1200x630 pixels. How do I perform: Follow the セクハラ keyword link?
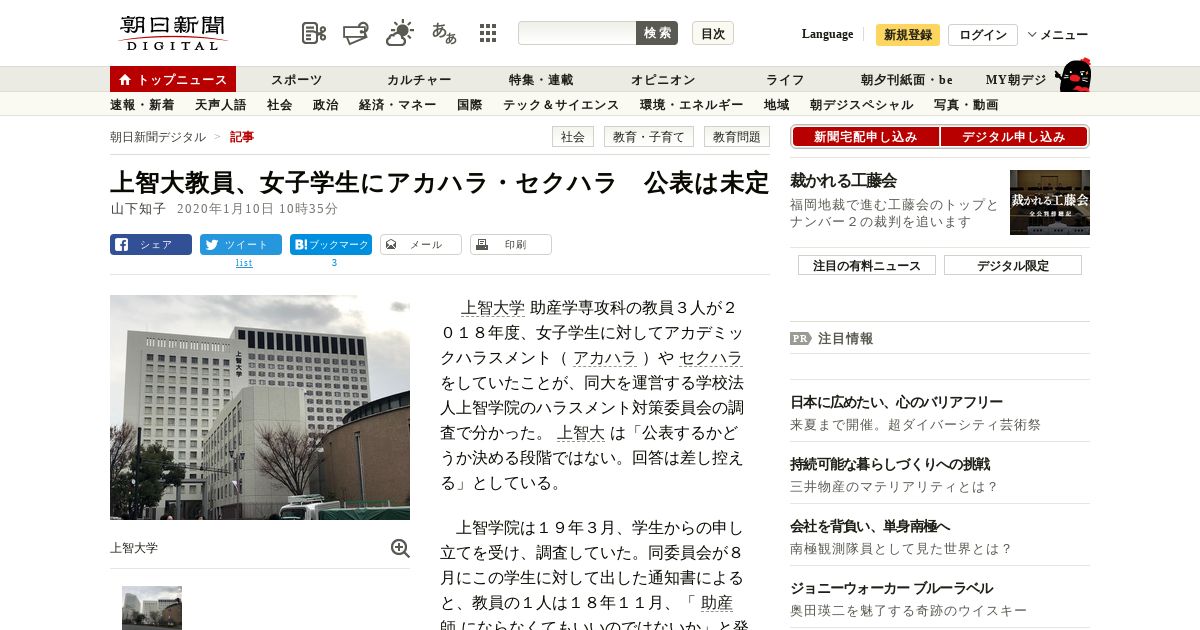point(711,358)
